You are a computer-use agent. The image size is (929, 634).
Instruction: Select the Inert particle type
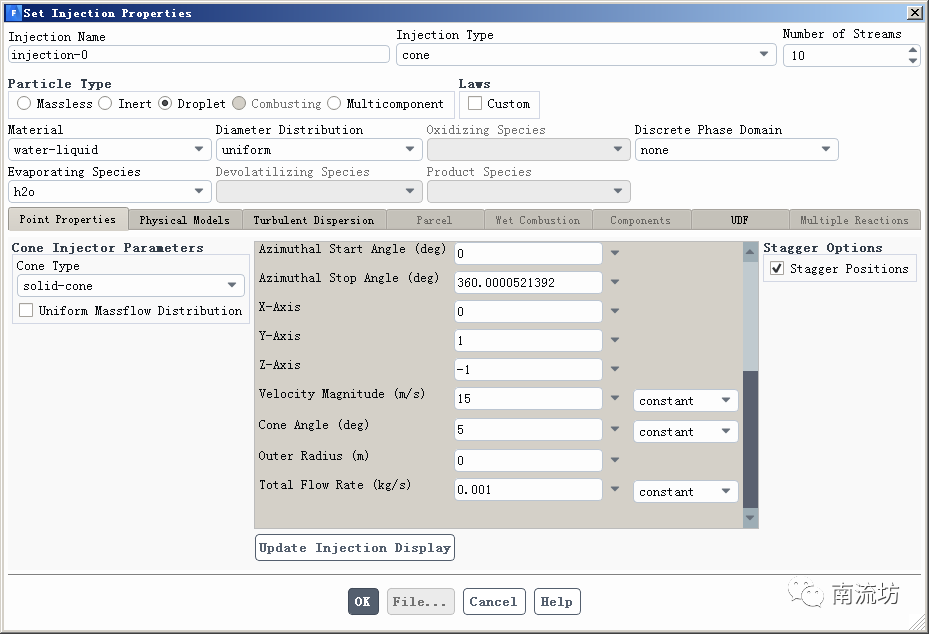click(x=105, y=103)
